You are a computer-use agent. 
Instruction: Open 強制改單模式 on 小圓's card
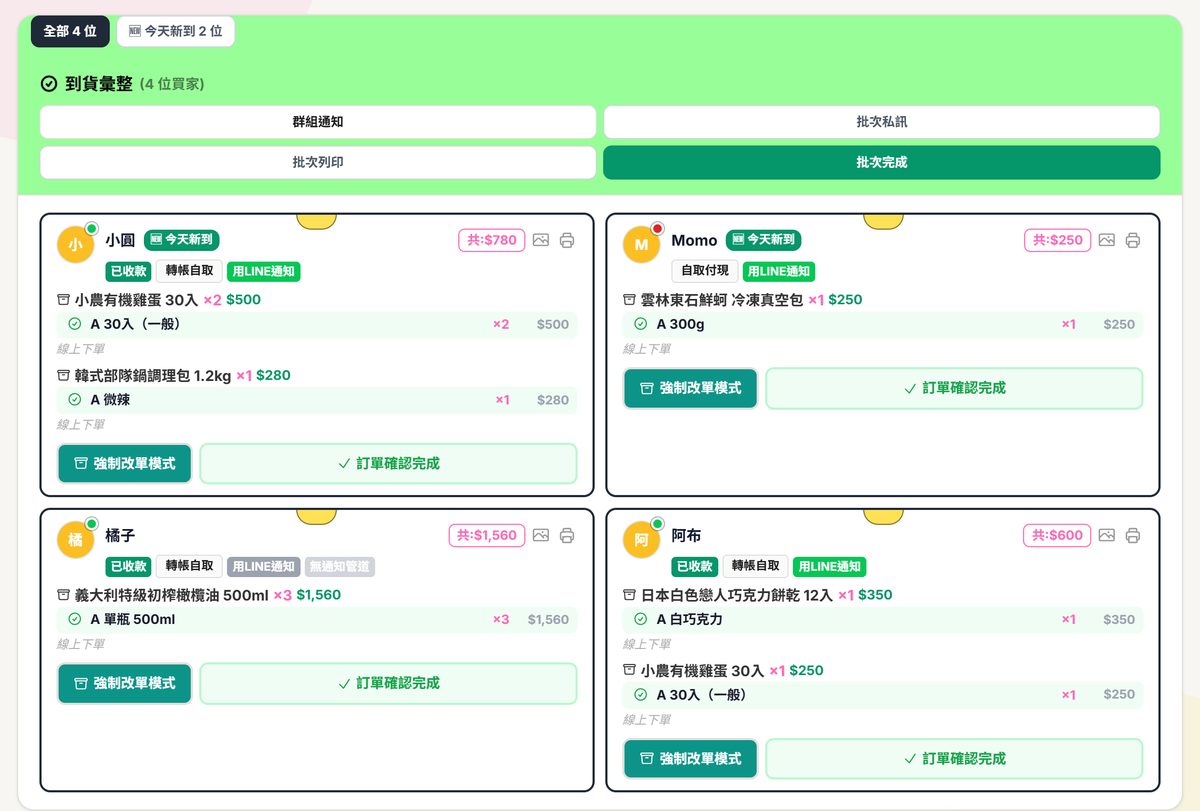(x=124, y=464)
